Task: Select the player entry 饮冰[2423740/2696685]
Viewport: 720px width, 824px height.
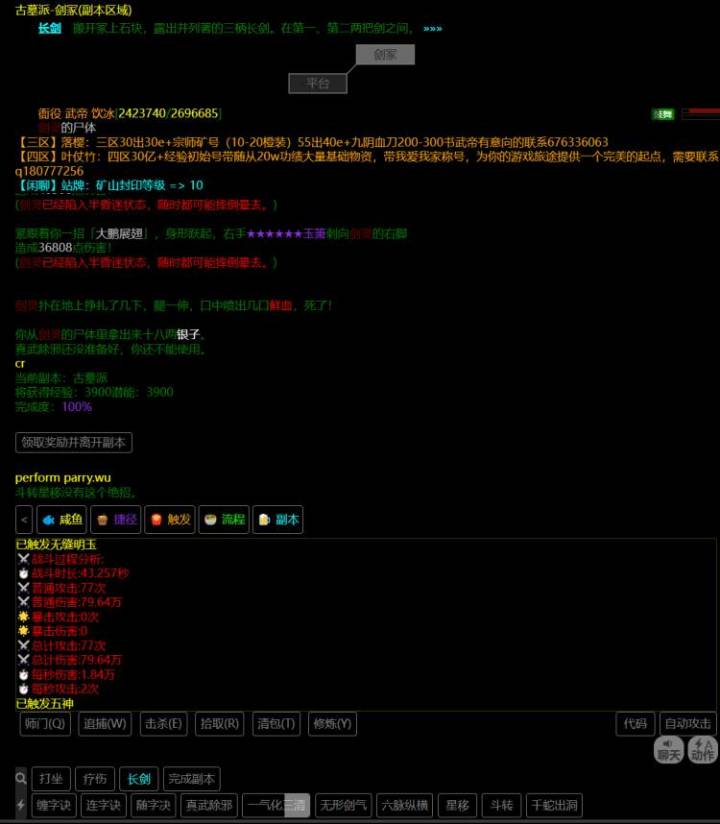Action: 130,113
